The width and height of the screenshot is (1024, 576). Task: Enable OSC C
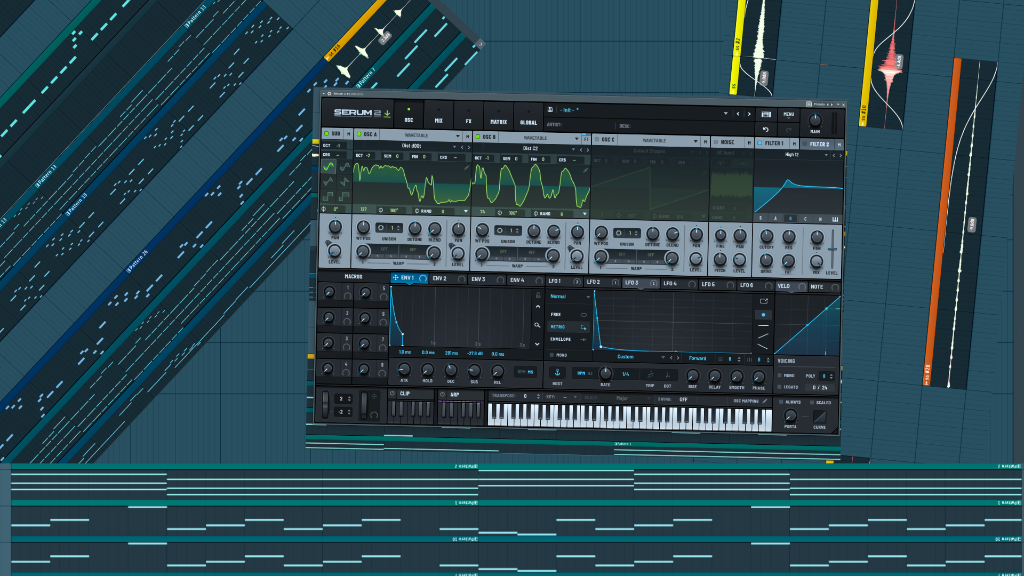(x=596, y=139)
